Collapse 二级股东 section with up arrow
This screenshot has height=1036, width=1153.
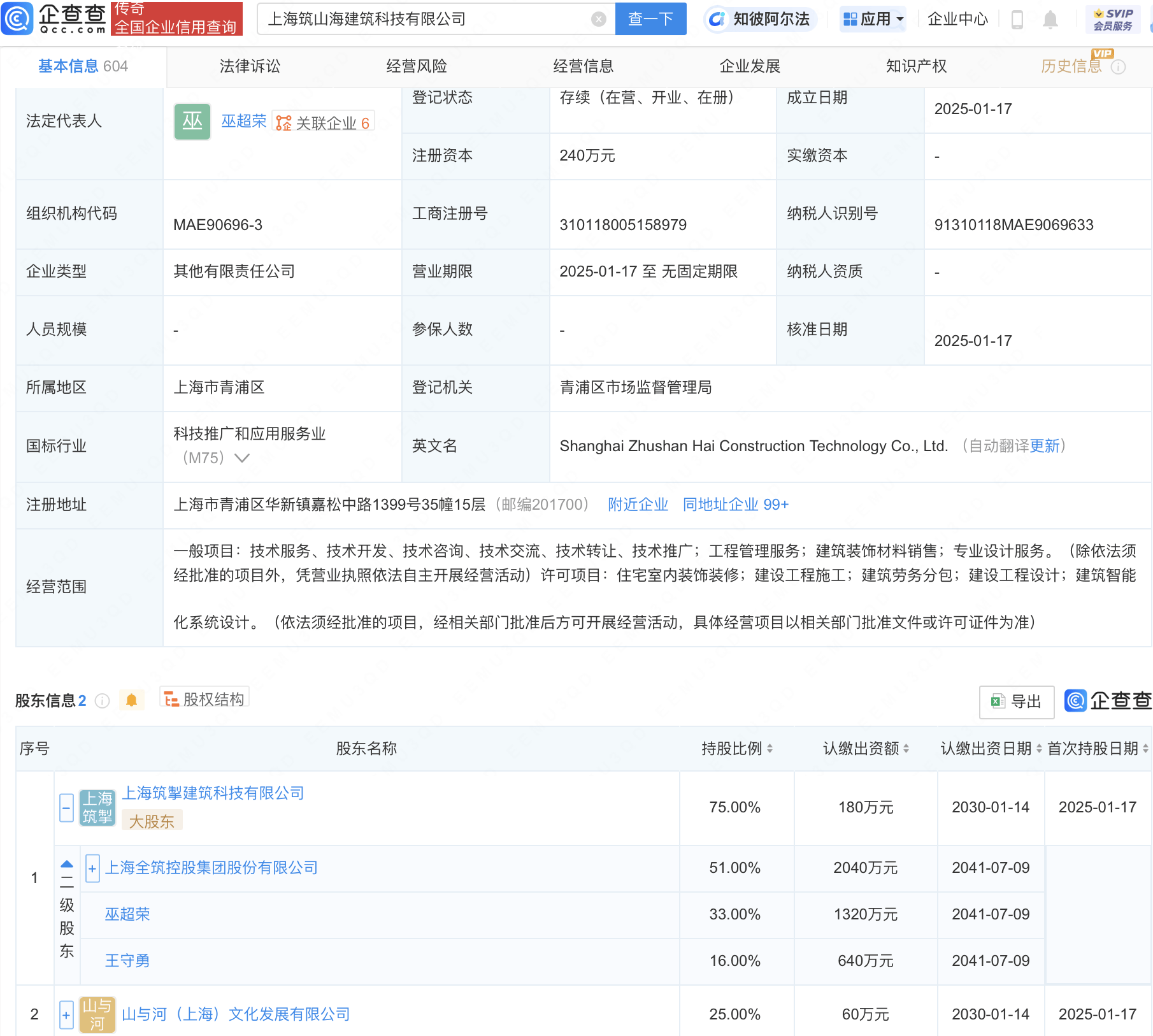pyautogui.click(x=67, y=865)
